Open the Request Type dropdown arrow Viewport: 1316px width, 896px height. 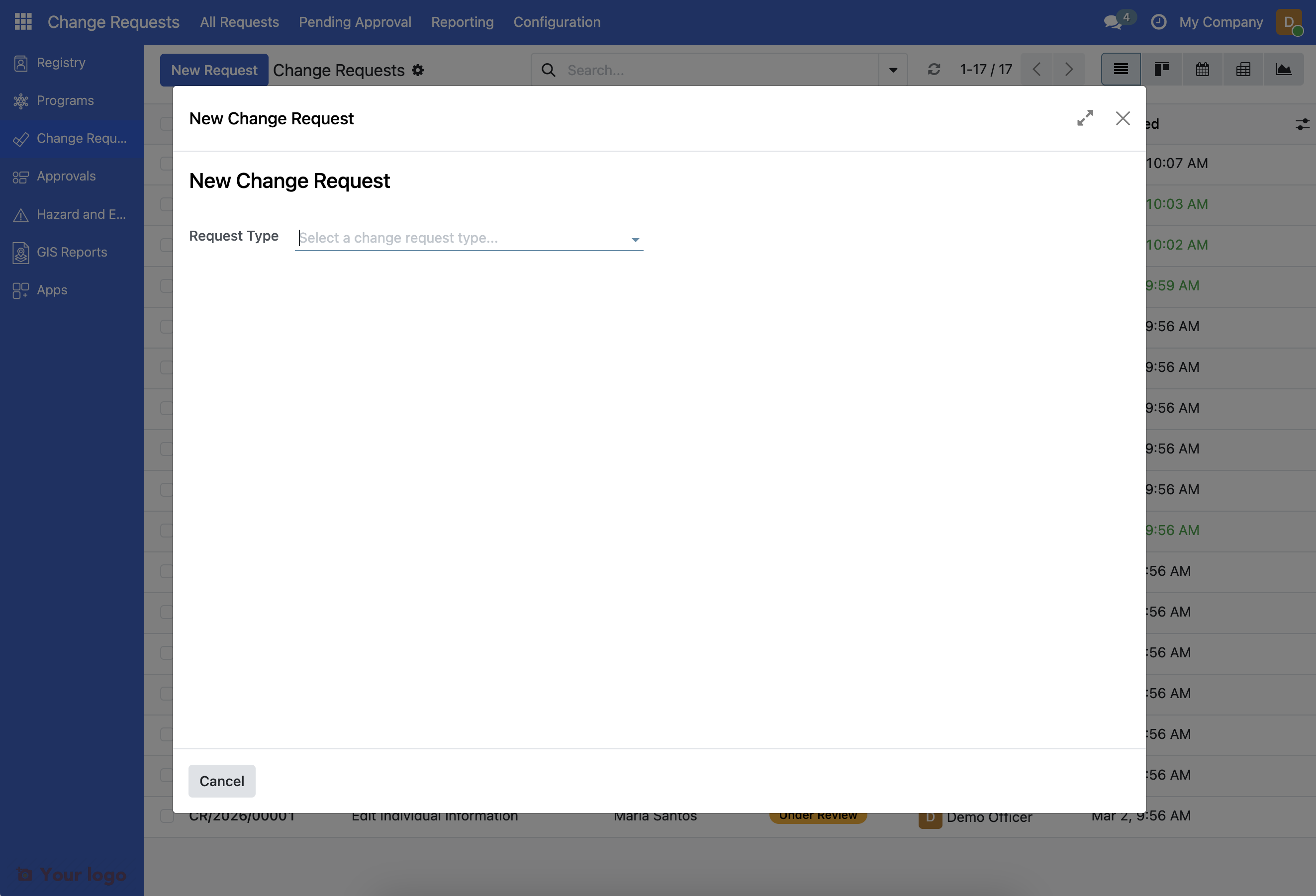click(x=635, y=240)
